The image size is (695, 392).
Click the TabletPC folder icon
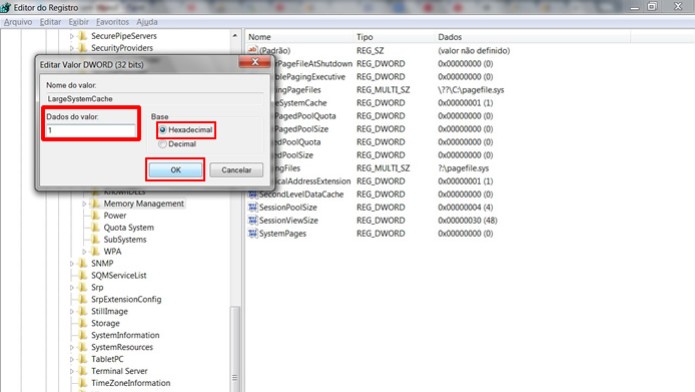83,359
